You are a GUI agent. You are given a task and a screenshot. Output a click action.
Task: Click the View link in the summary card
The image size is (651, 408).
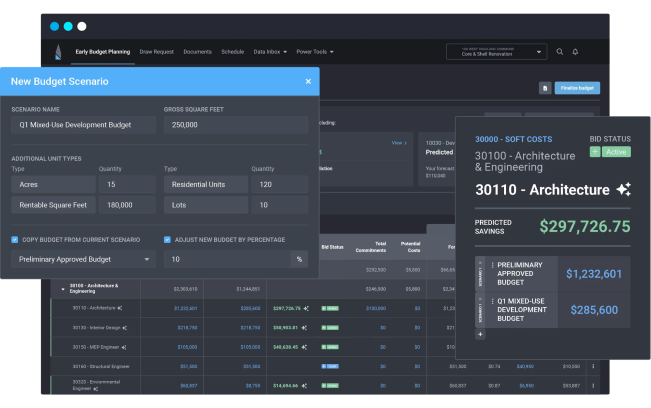click(x=398, y=143)
